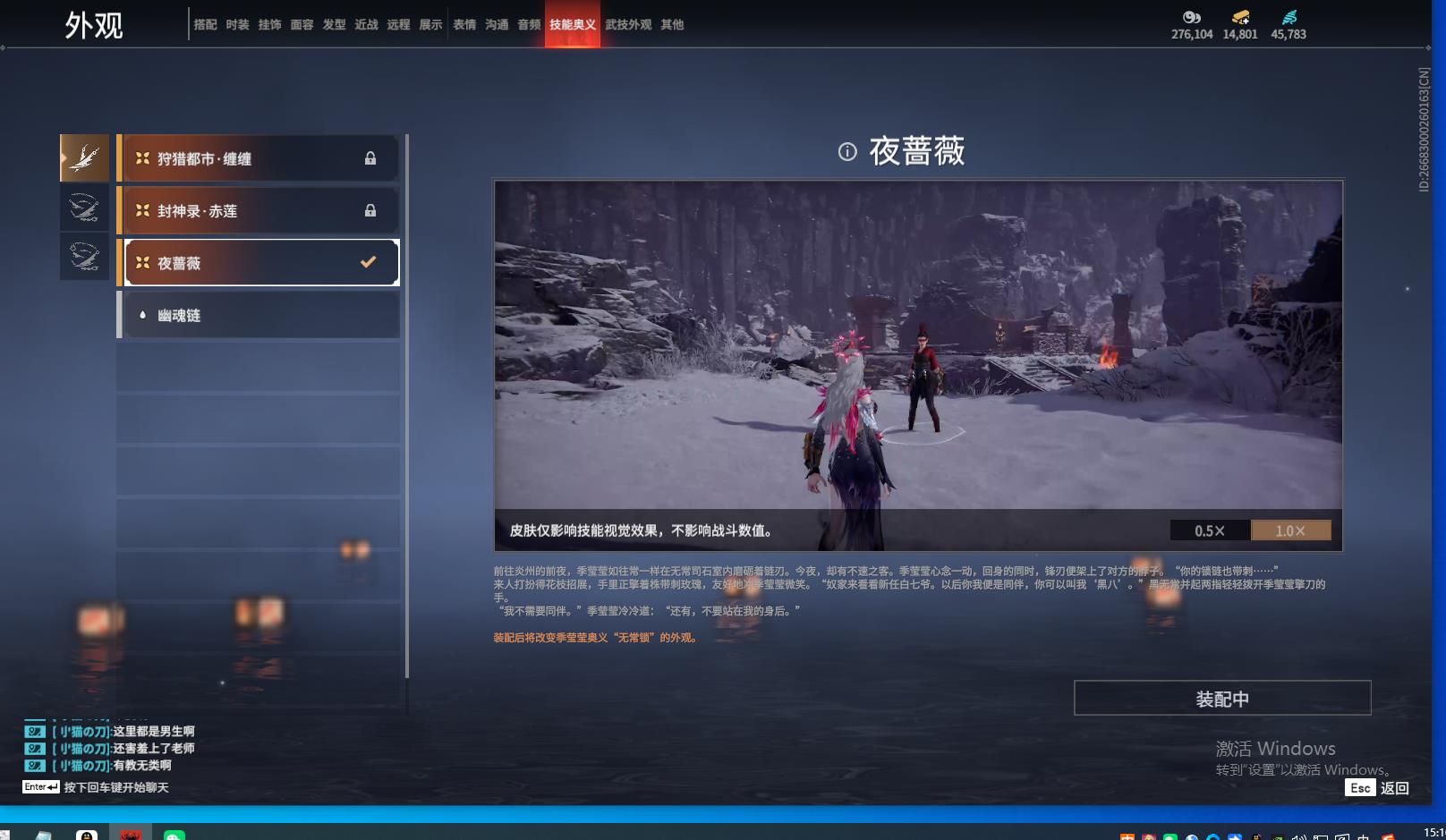Click the teal feather currency icon
Screen dimensions: 1446x840
1289,17
